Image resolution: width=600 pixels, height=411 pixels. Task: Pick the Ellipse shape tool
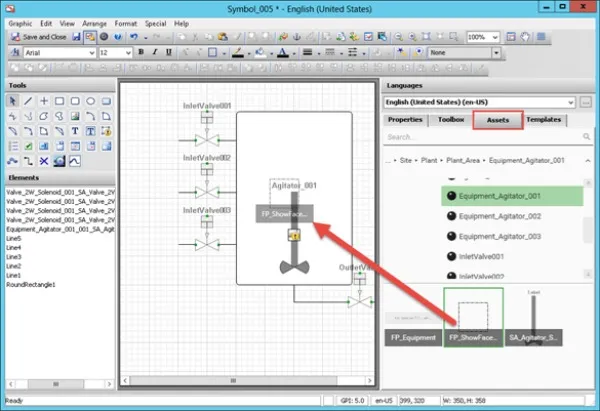click(x=91, y=101)
